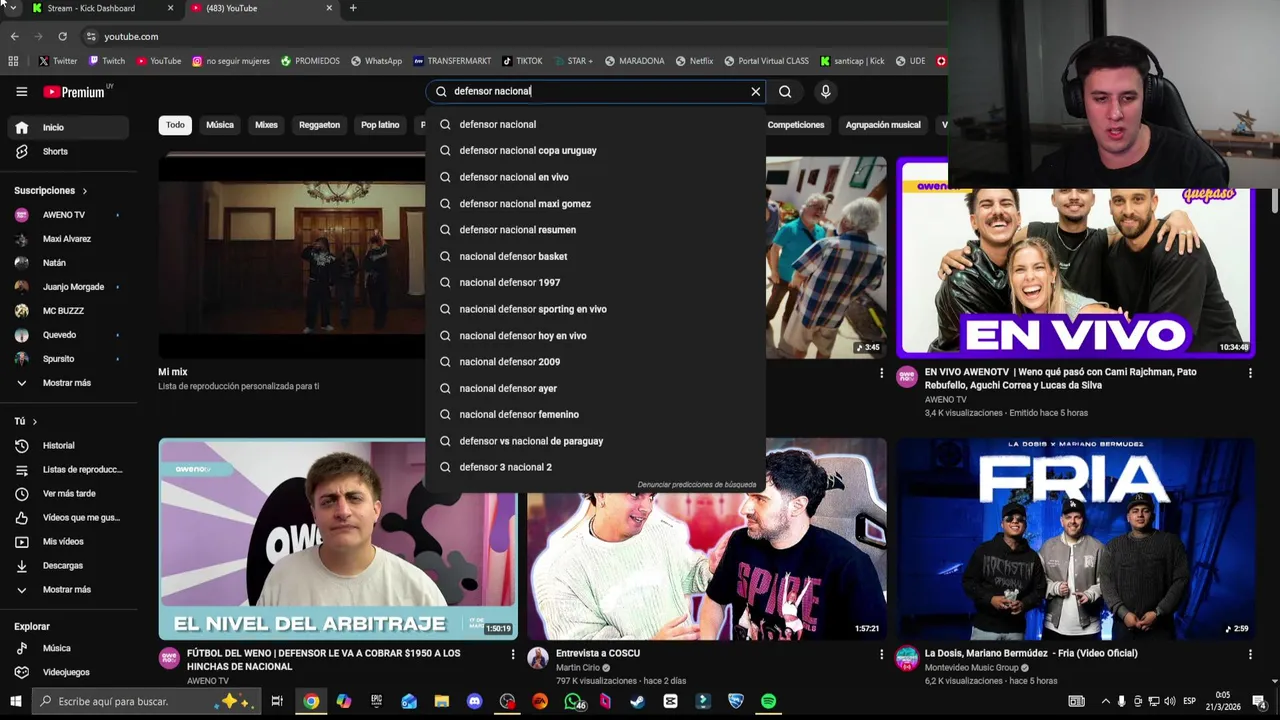Open Videojuegos under Explorar
Viewport: 1280px width, 720px height.
66,672
